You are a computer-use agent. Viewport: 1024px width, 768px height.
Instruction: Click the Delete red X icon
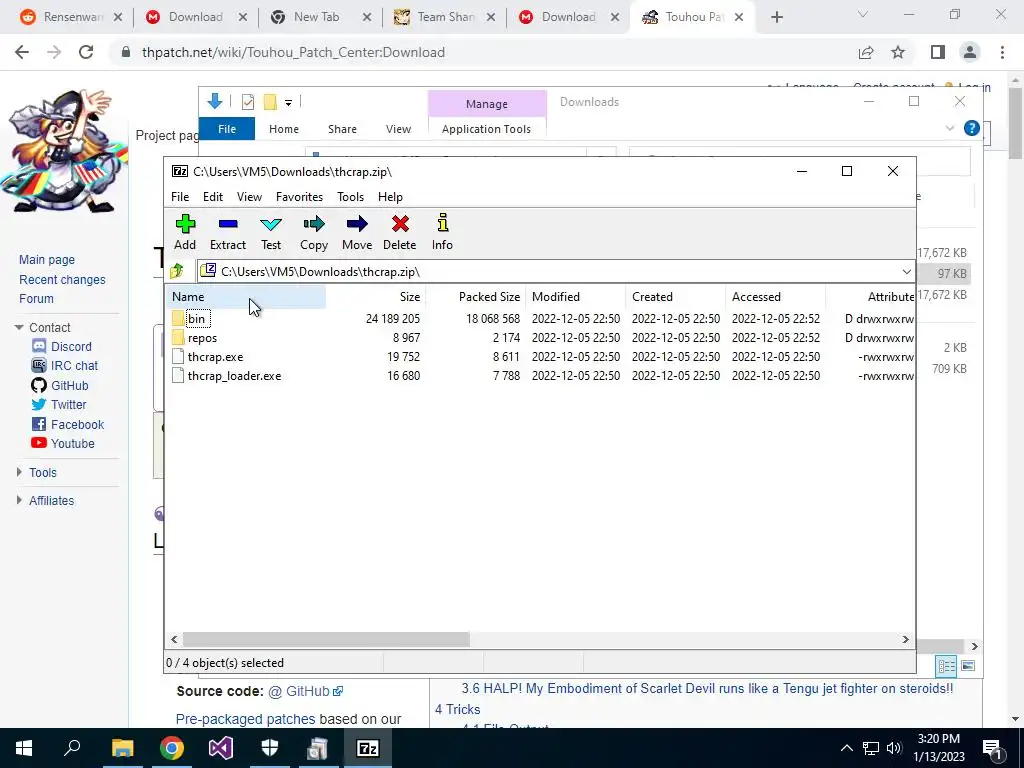400,232
